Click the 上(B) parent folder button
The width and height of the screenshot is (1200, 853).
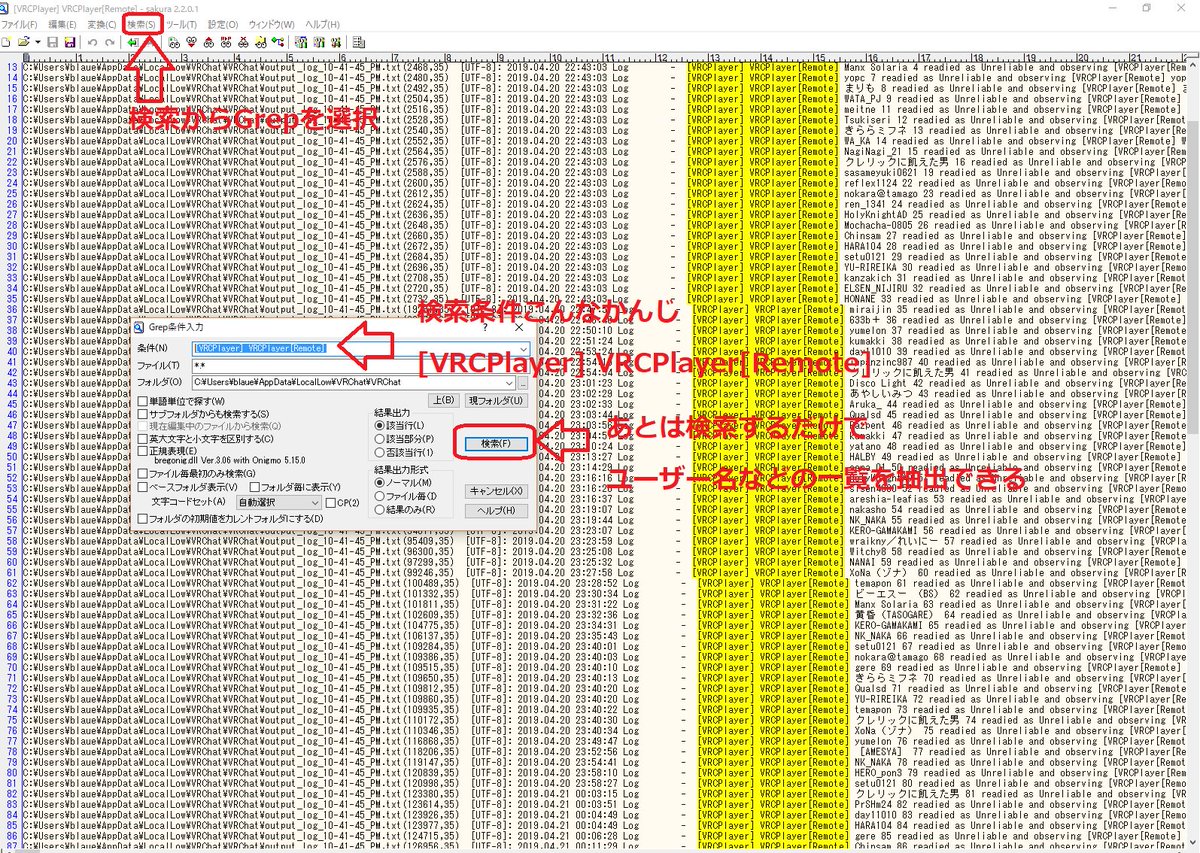[x=442, y=400]
